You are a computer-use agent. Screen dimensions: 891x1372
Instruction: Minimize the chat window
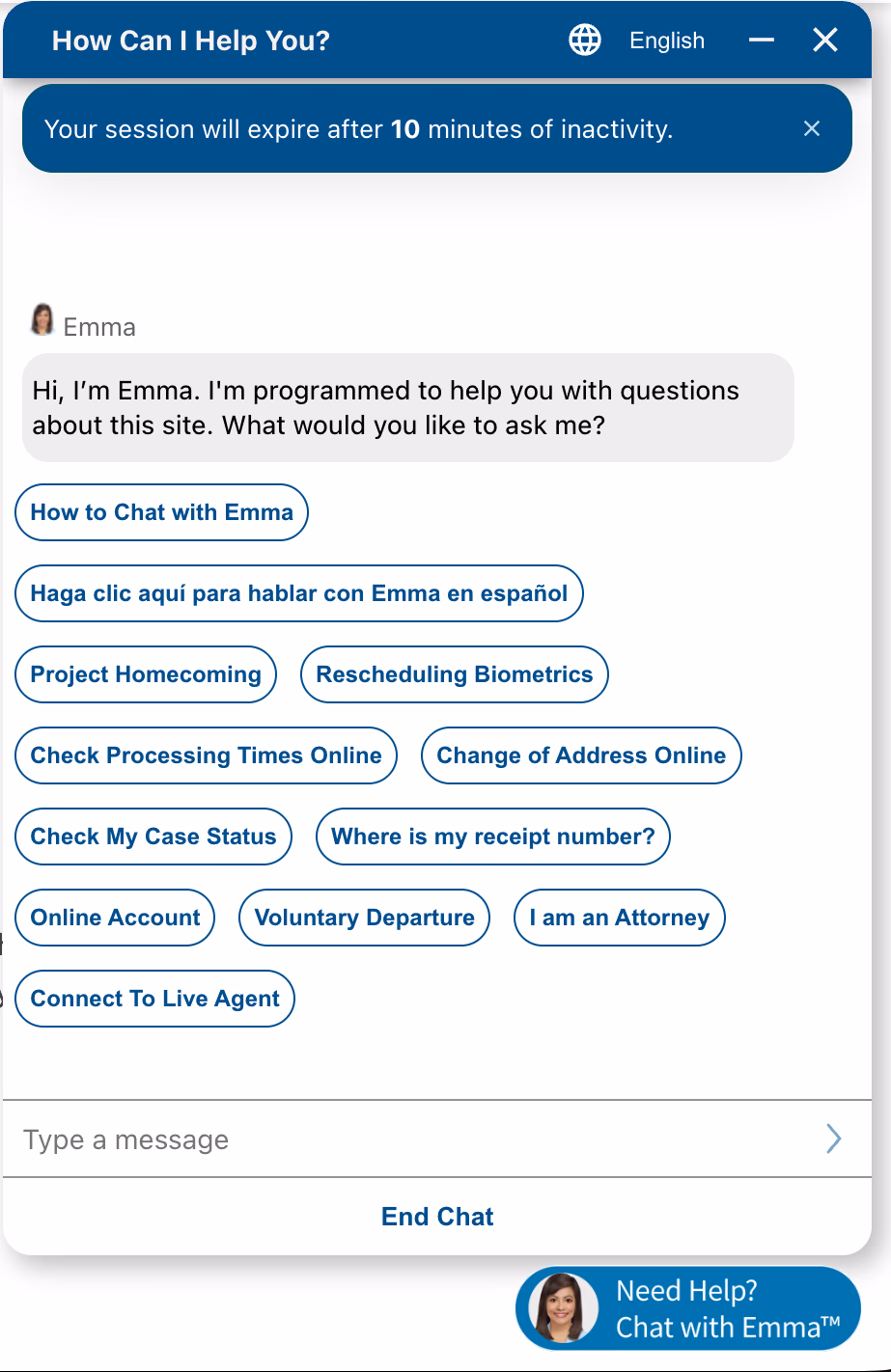point(762,41)
